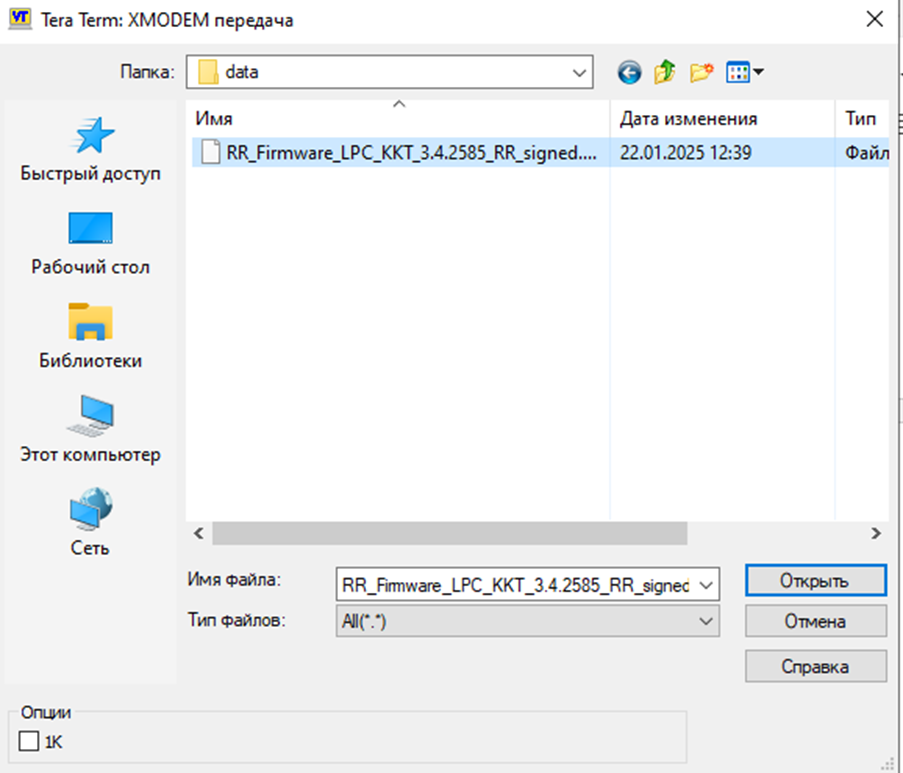
Task: Sort files by Имя column header
Action: pos(397,119)
